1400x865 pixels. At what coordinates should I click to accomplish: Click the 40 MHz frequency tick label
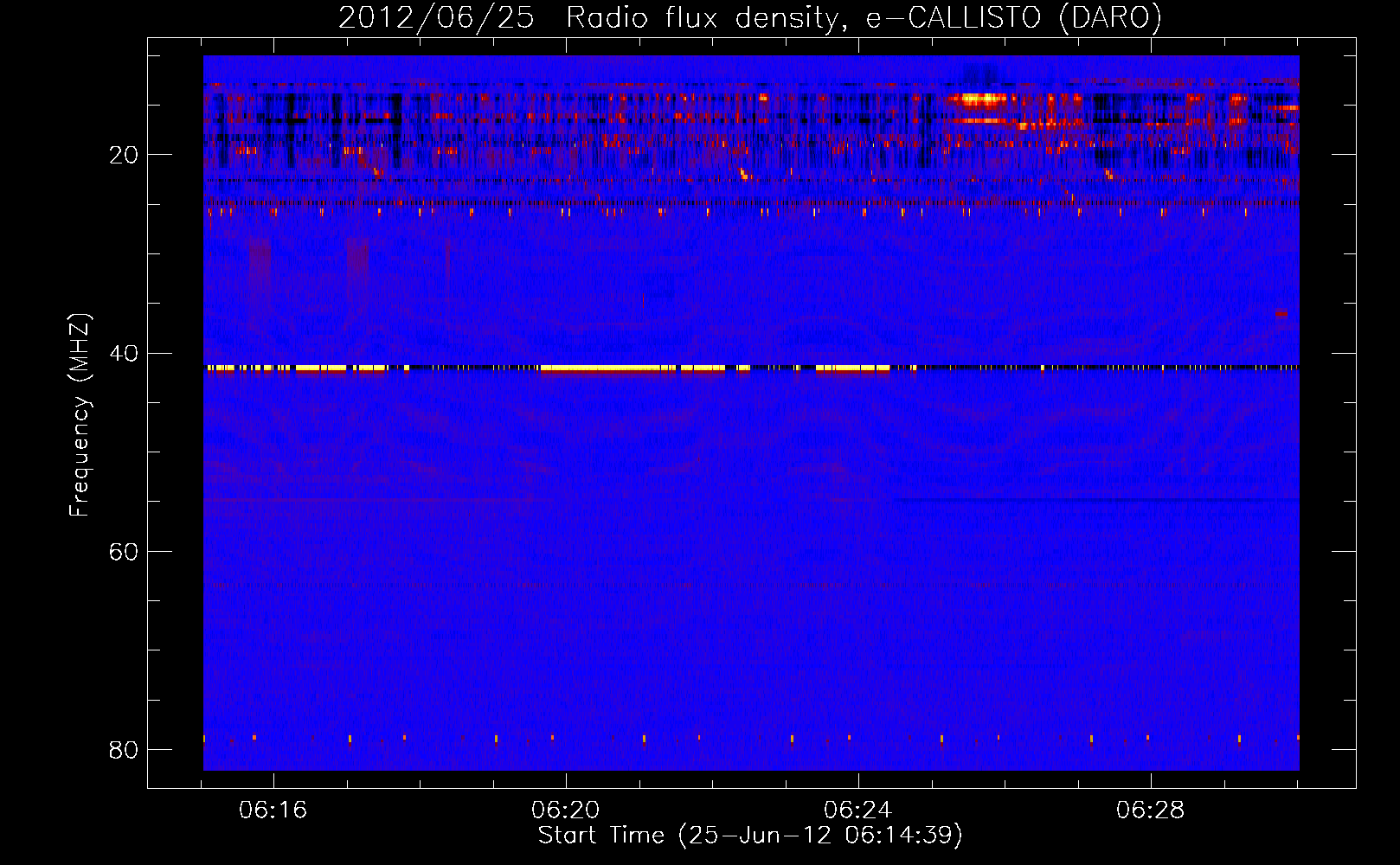coord(124,353)
